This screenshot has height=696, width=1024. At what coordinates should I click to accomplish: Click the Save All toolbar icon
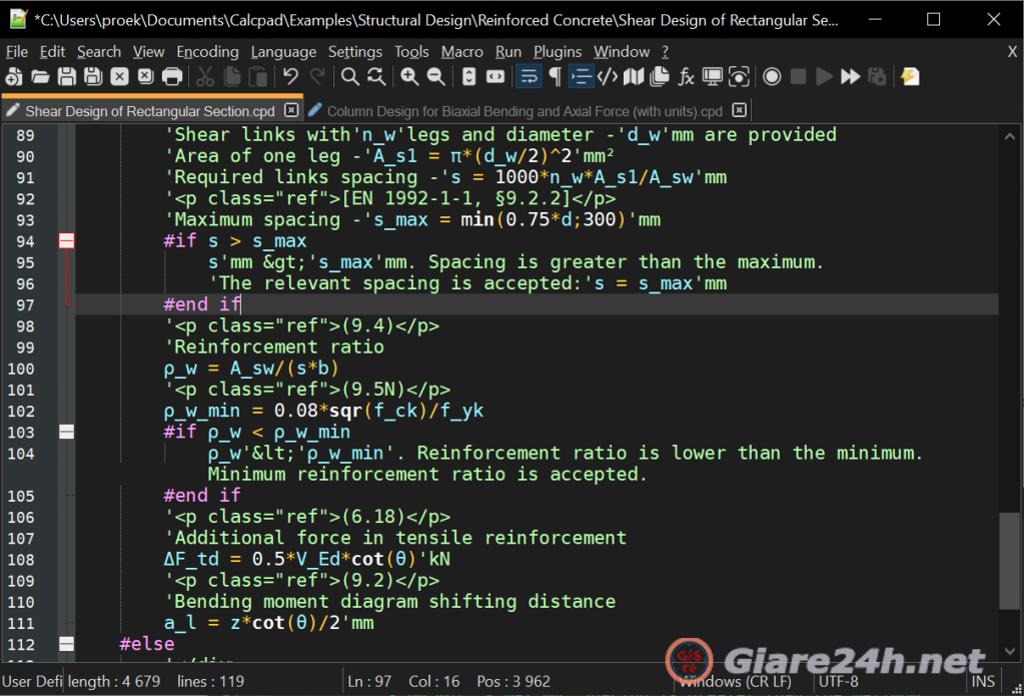point(93,77)
